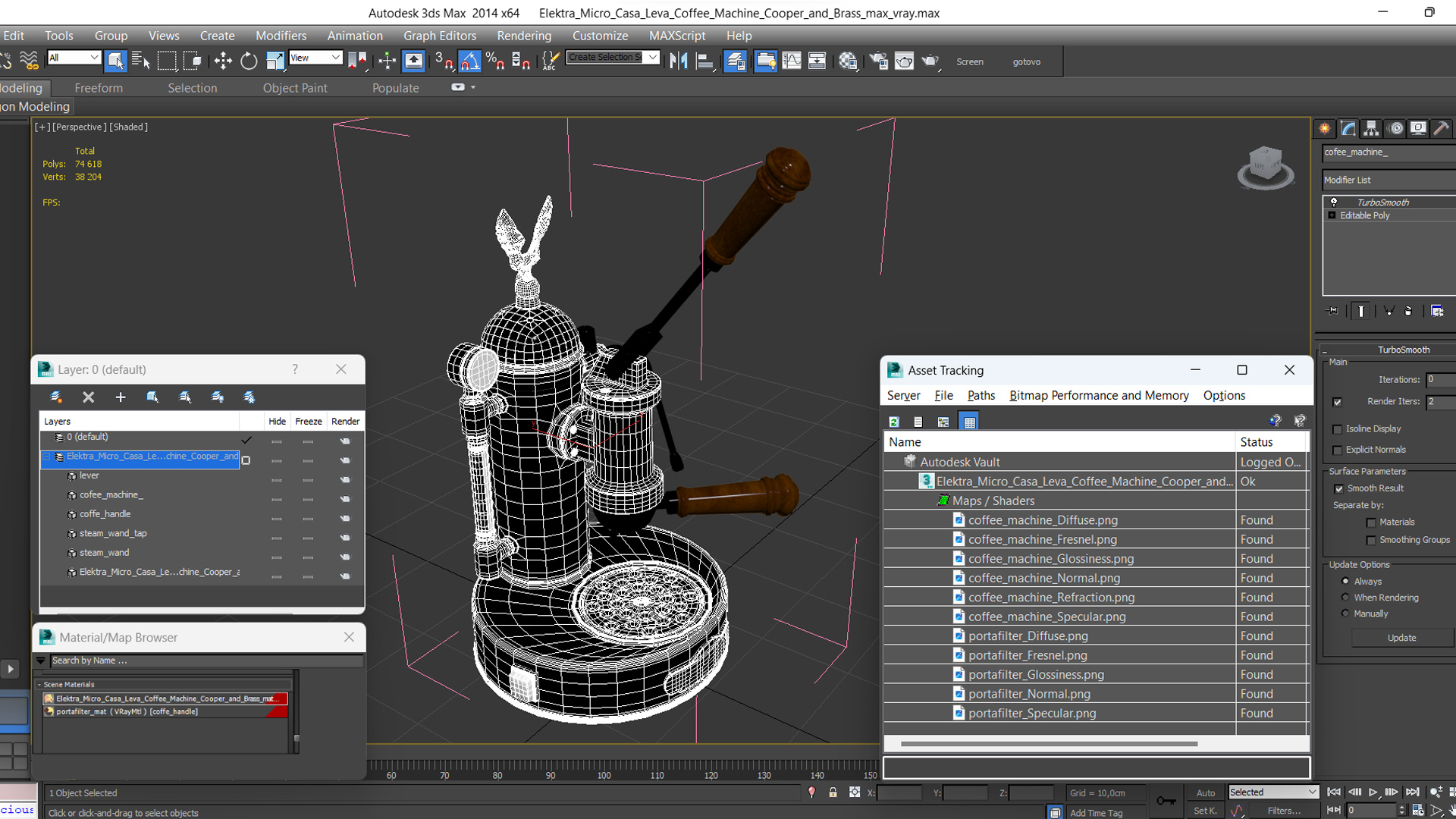The height and width of the screenshot is (819, 1456).
Task: Click the Auto key button
Action: coord(1206,792)
